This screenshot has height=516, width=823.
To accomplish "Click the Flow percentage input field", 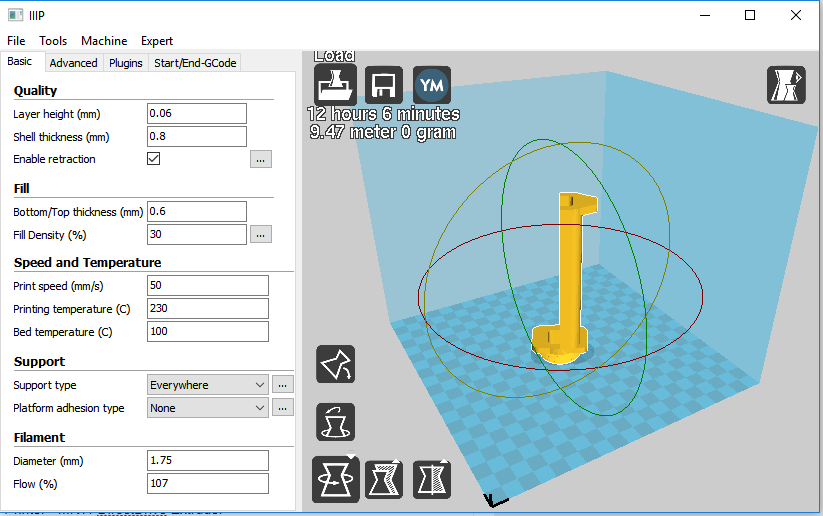I will pyautogui.click(x=208, y=483).
